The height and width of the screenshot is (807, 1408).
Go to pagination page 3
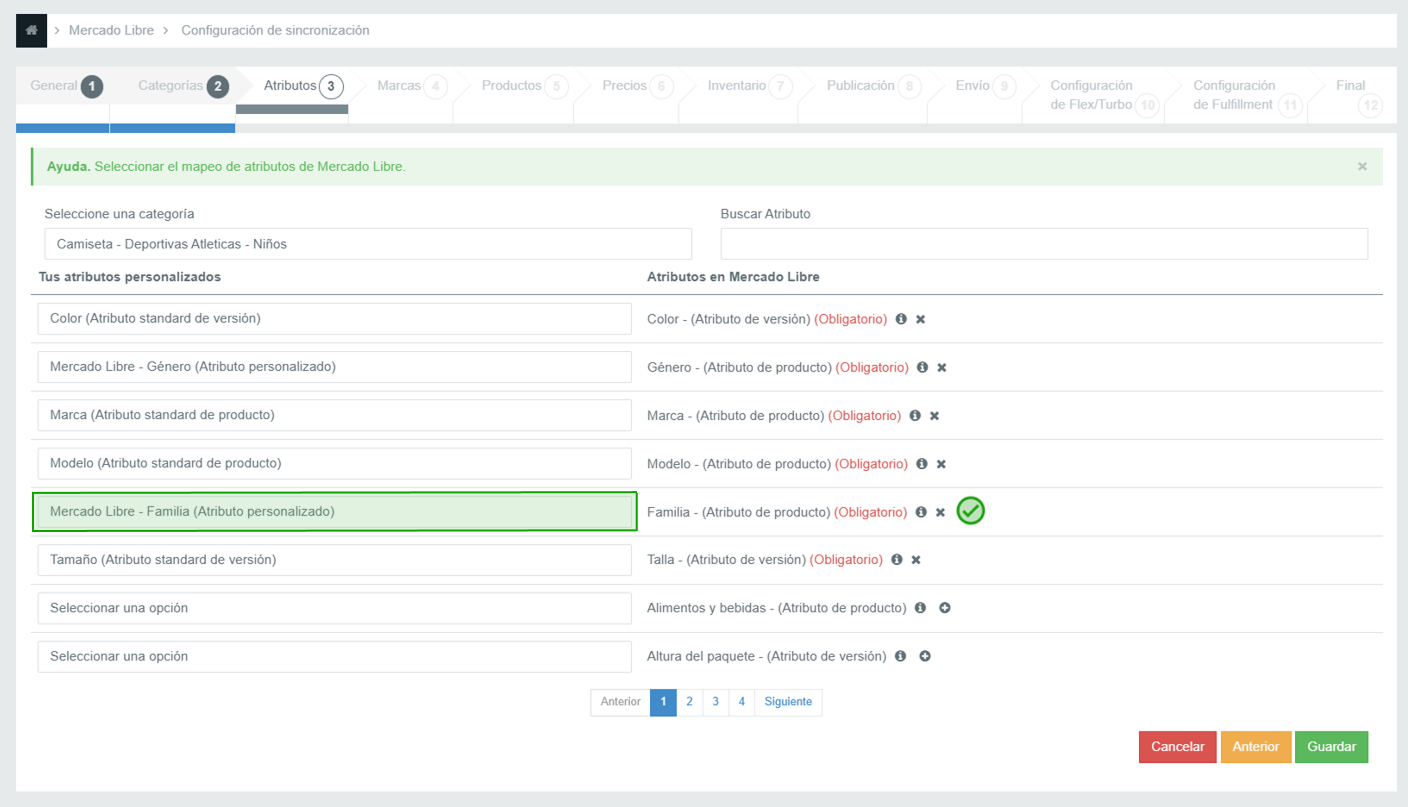tap(716, 702)
